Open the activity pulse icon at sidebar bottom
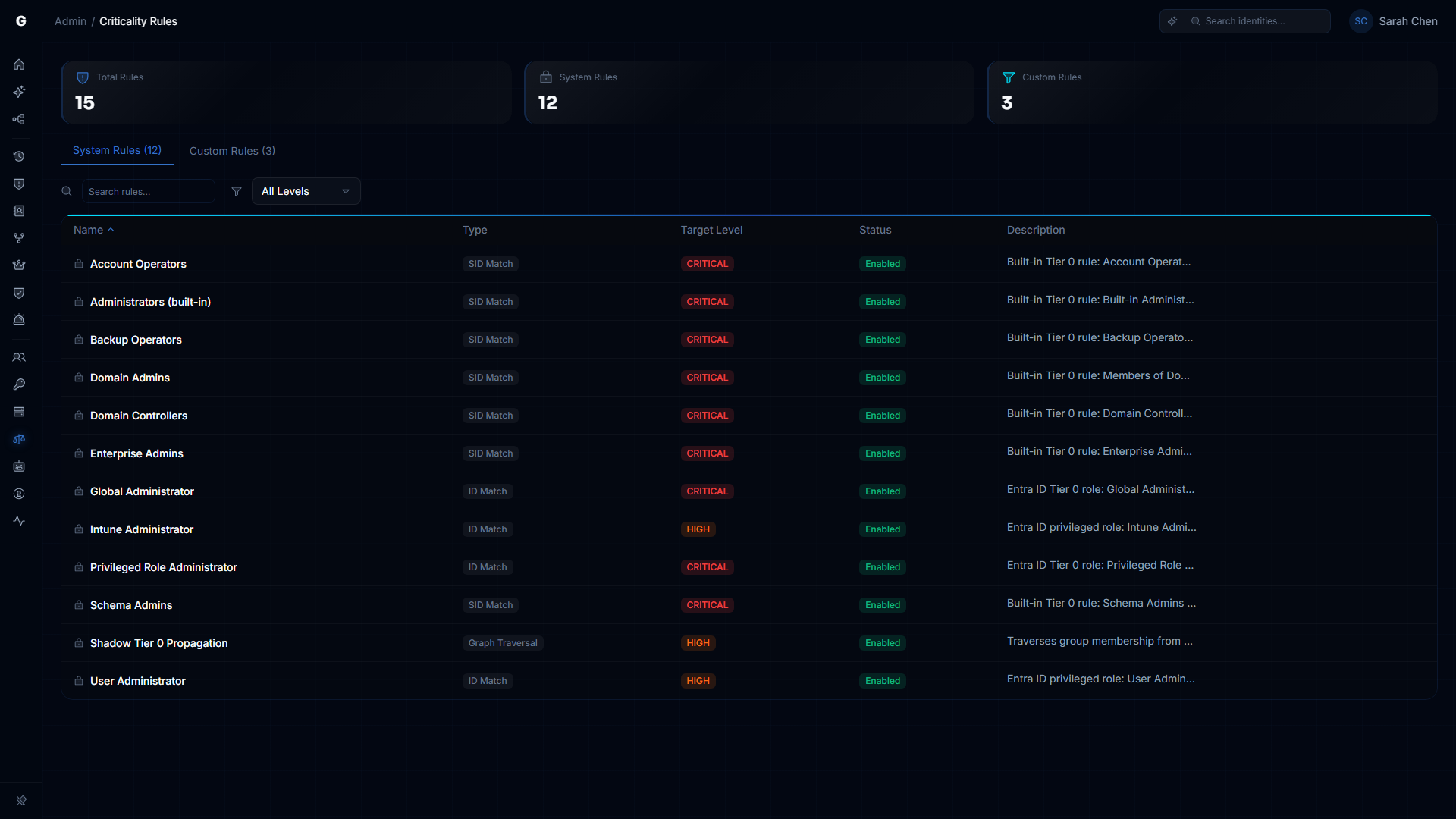The image size is (1456, 819). [x=19, y=521]
